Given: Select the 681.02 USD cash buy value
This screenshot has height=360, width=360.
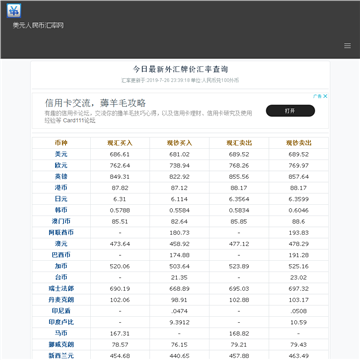Looking at the screenshot, I should [179, 154].
